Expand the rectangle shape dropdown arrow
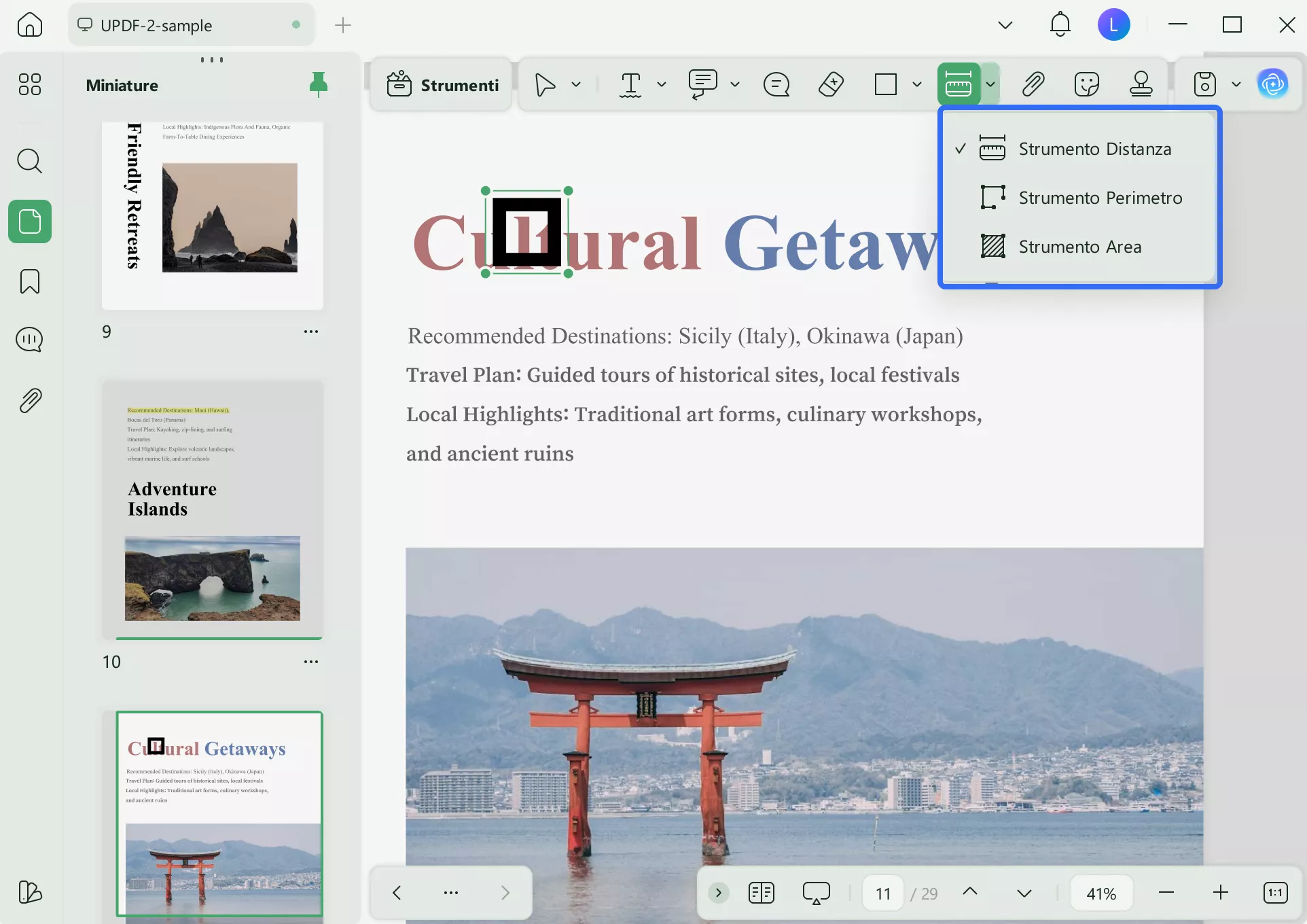 (916, 85)
